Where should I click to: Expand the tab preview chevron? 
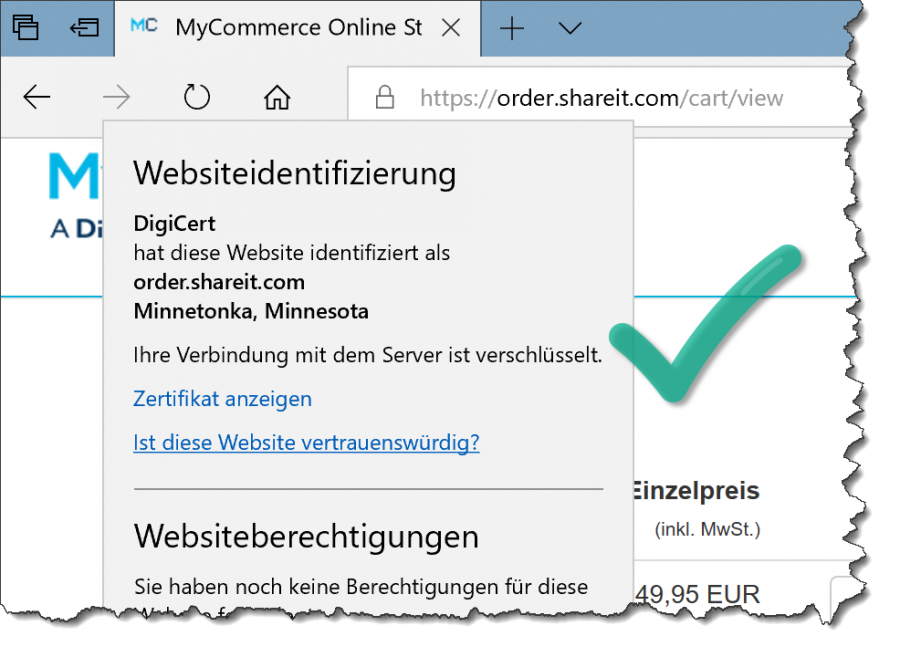pos(570,28)
